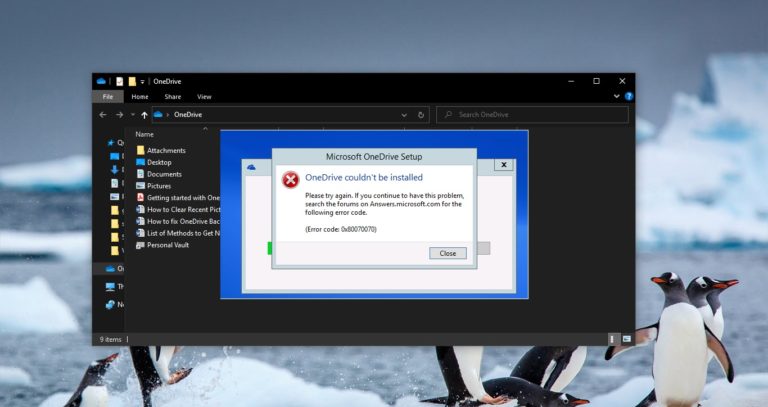Open the address bar history dropdown
768x407 pixels.
(x=404, y=115)
